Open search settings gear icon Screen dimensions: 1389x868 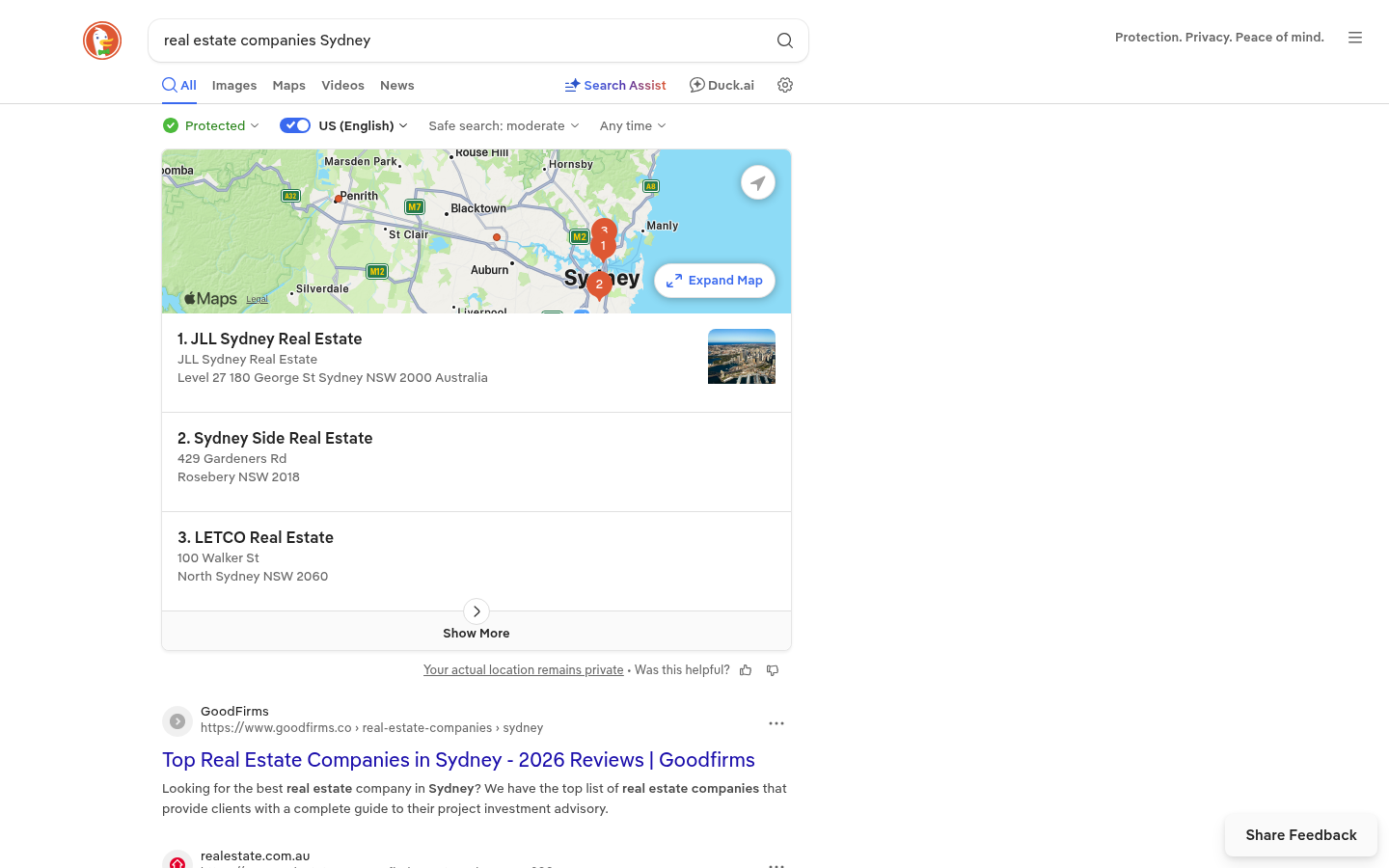tap(785, 85)
